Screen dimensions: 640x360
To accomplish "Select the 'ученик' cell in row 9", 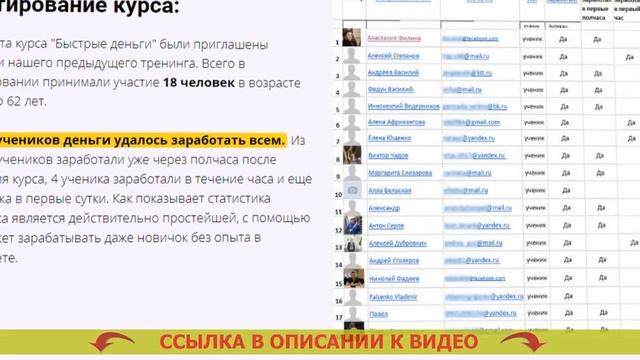I will point(534,173).
